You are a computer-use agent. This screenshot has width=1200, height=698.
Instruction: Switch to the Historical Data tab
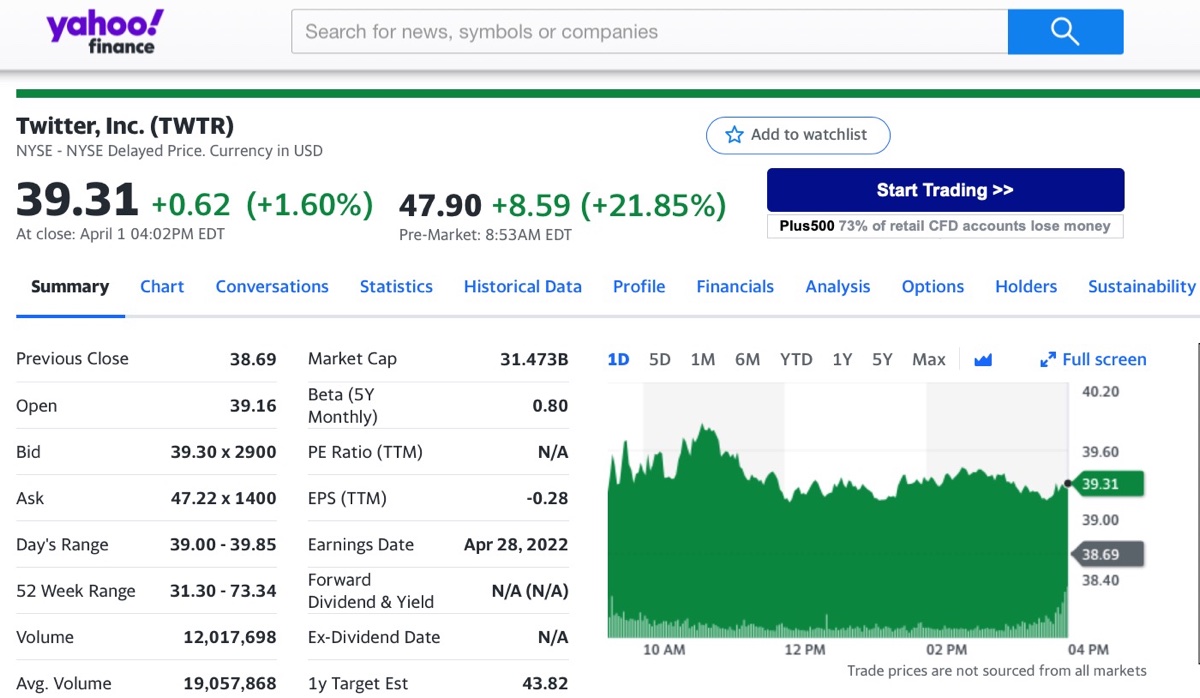tap(522, 287)
